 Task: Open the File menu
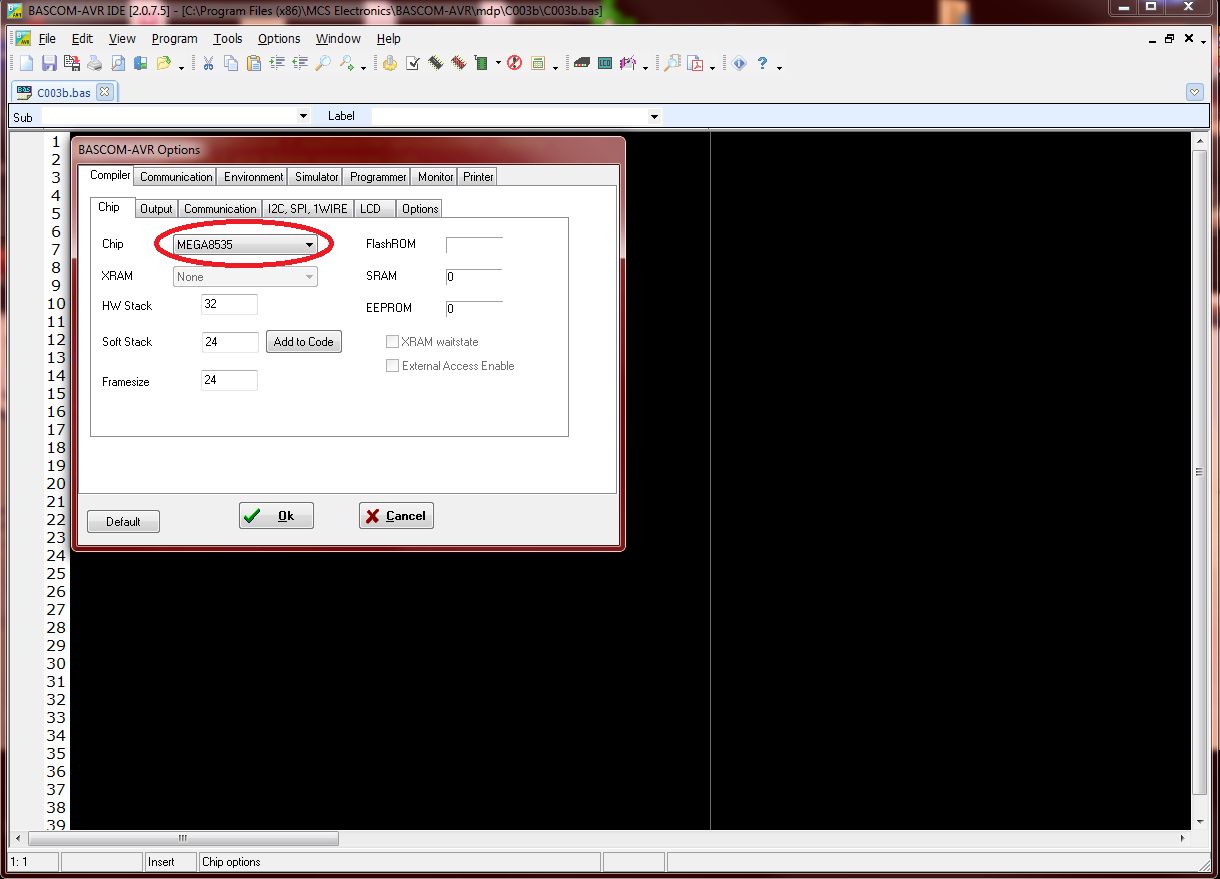(47, 39)
